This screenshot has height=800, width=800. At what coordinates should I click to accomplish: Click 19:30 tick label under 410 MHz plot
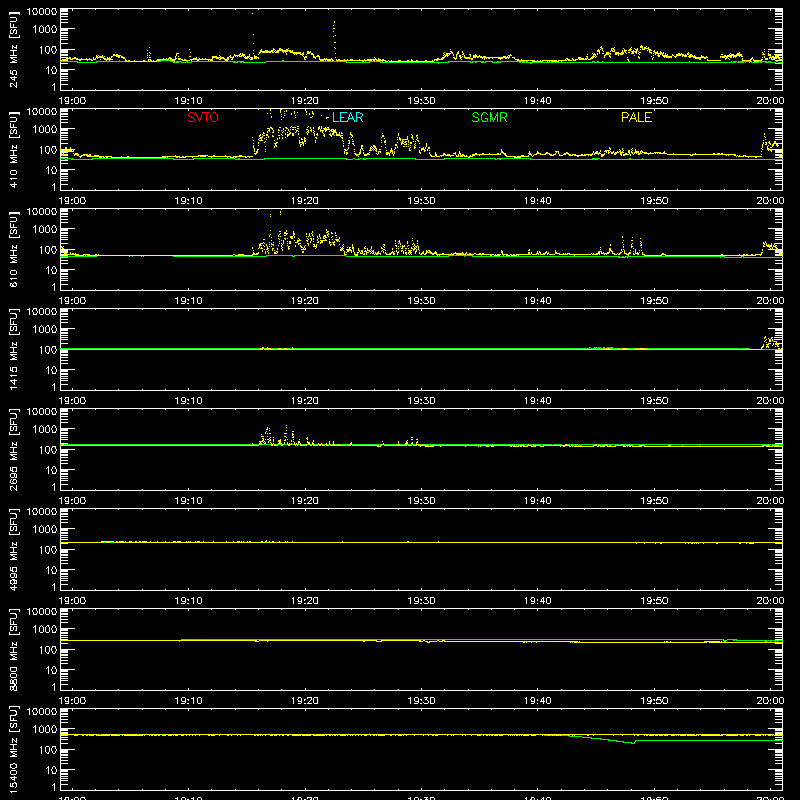(x=421, y=201)
